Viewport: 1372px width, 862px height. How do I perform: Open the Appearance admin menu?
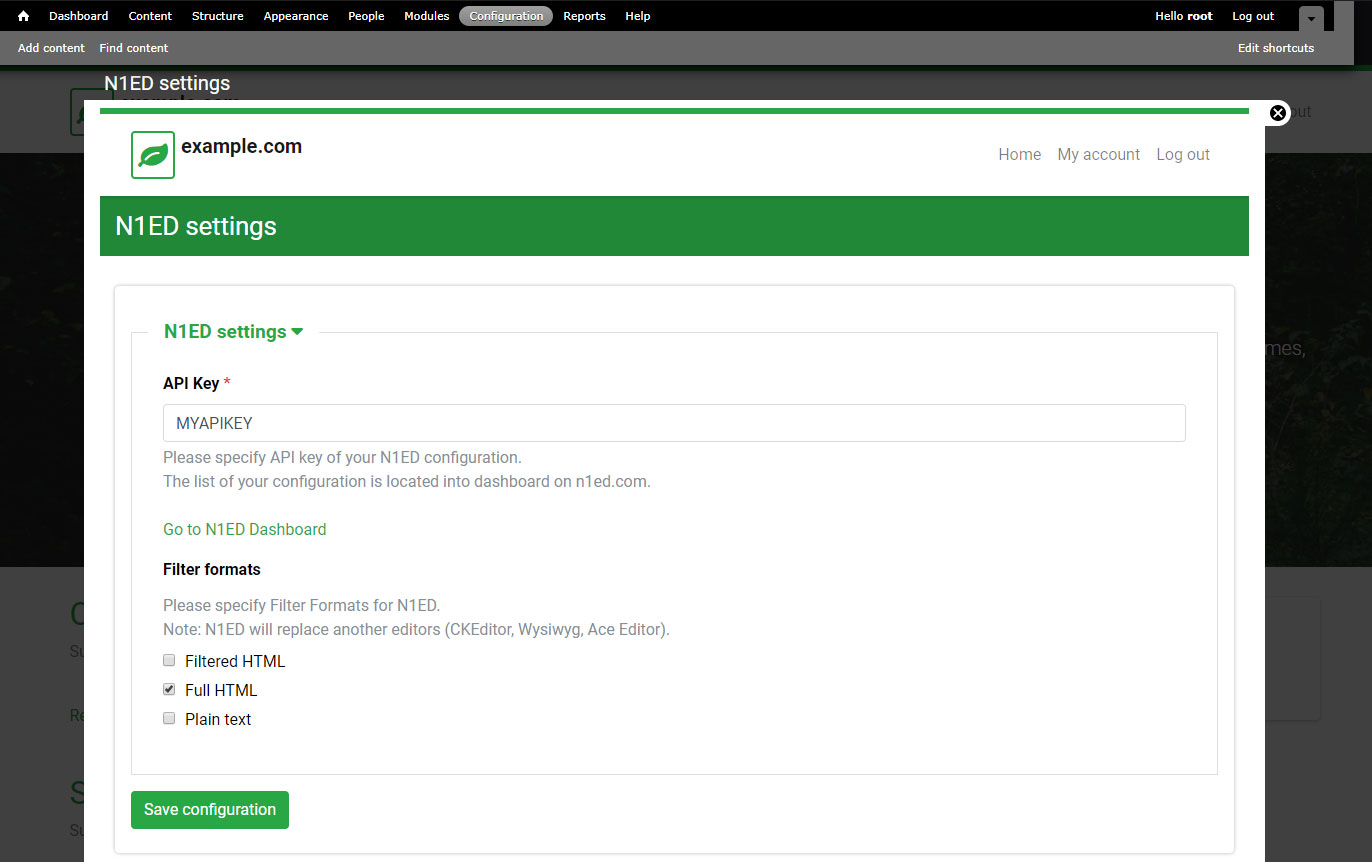tap(296, 16)
